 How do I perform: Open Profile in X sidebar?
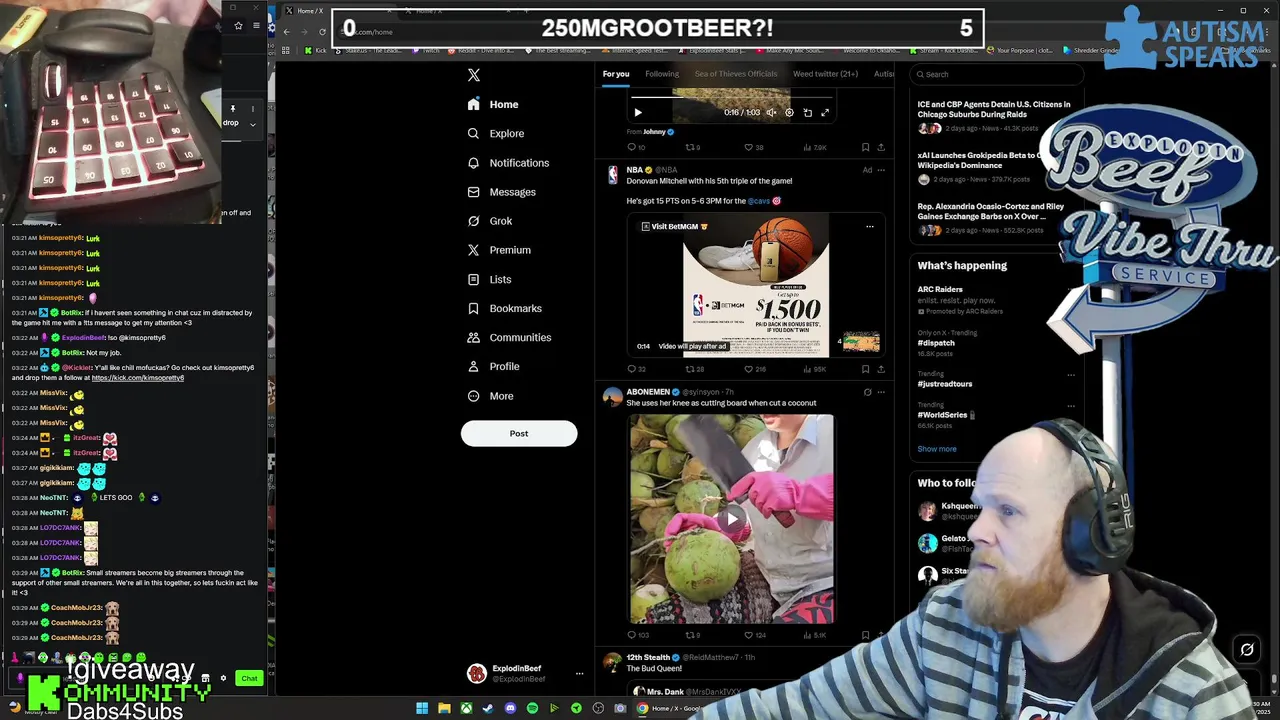tap(494, 367)
